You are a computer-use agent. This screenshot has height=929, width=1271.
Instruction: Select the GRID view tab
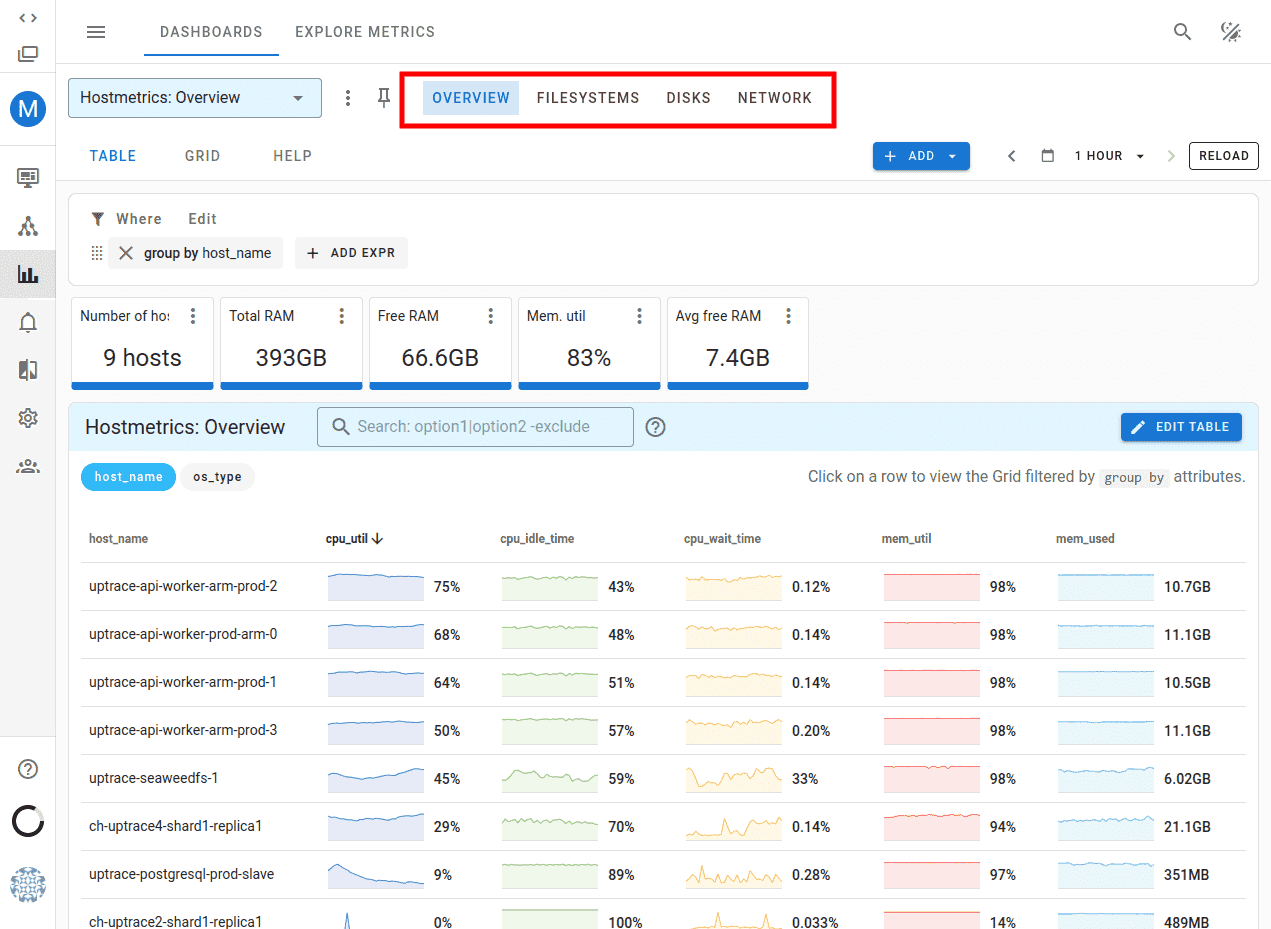(x=202, y=156)
